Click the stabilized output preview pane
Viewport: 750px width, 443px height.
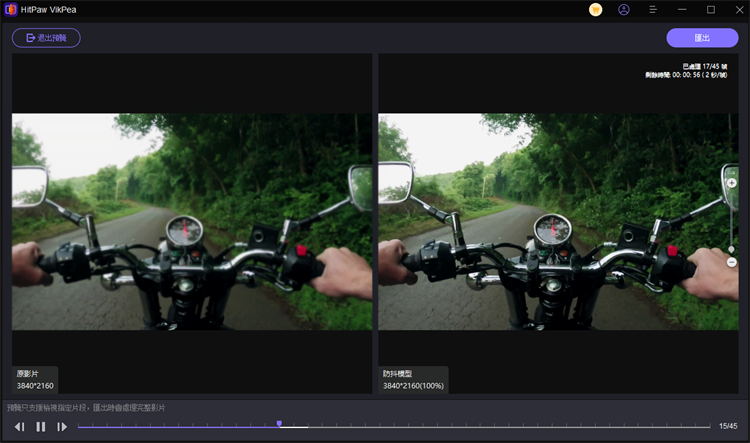[x=550, y=221]
